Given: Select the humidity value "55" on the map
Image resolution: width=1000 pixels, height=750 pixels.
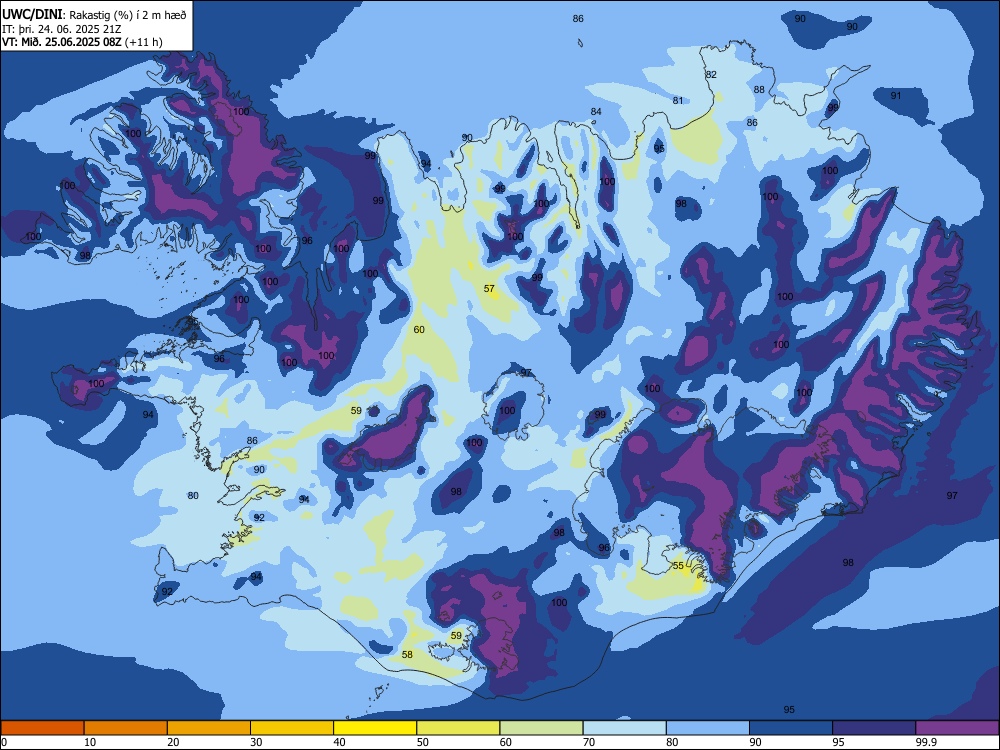Looking at the screenshot, I should pos(678,566).
